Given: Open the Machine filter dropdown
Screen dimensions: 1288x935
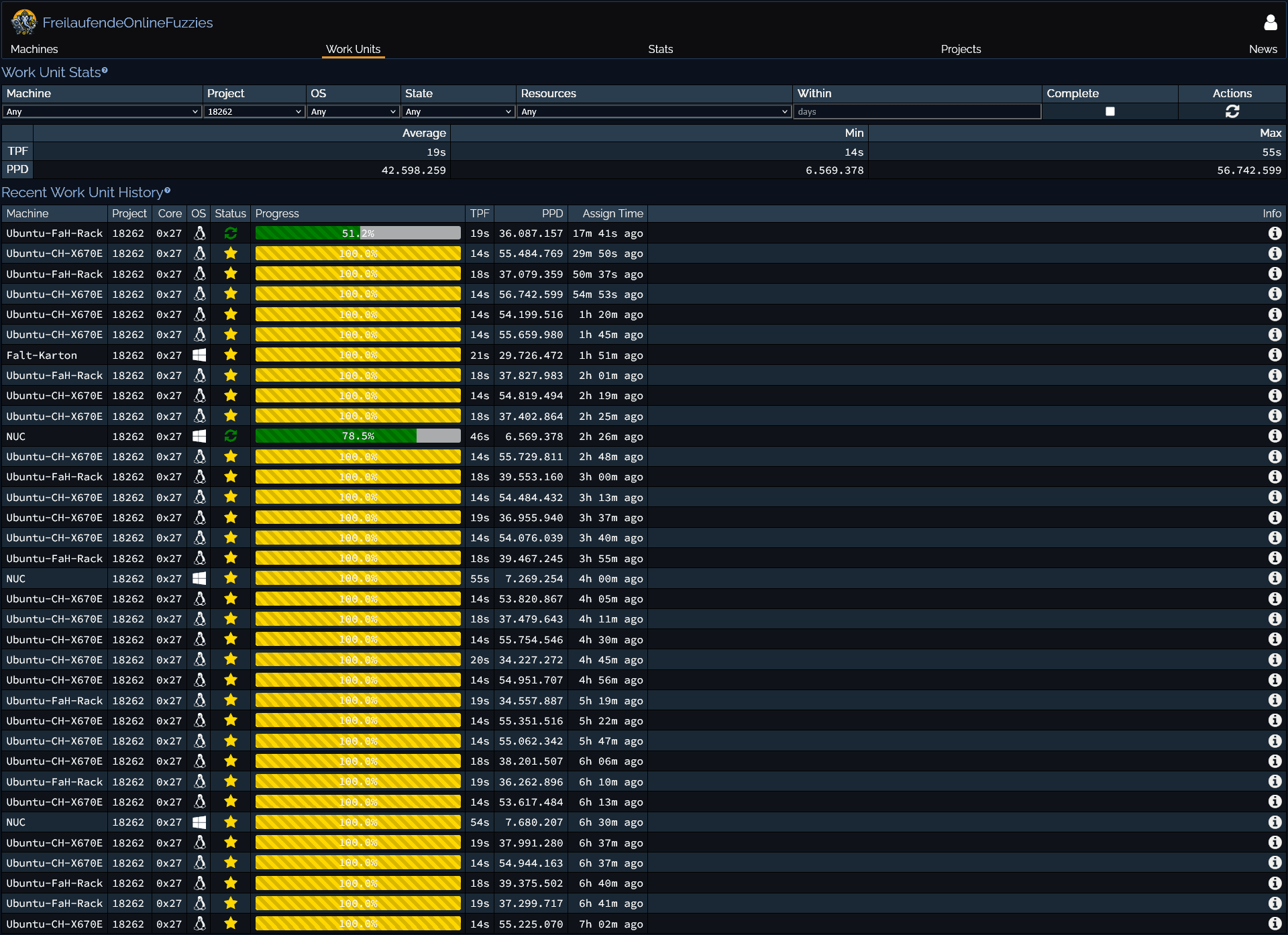Looking at the screenshot, I should [102, 111].
